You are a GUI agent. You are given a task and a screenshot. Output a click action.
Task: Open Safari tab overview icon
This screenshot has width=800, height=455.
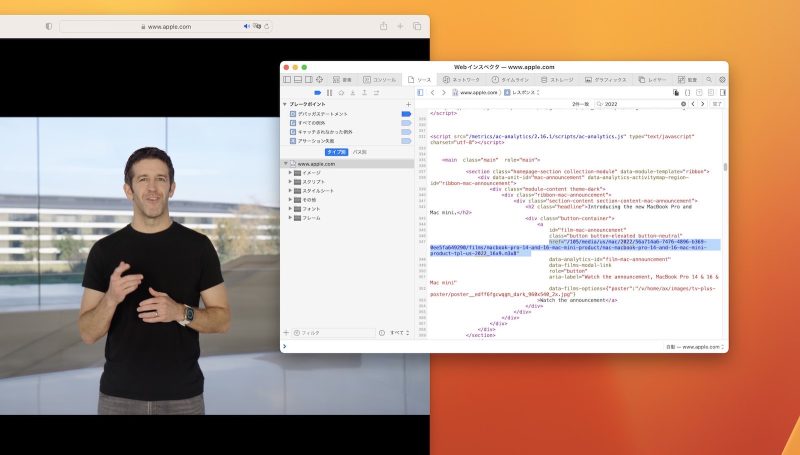click(418, 26)
